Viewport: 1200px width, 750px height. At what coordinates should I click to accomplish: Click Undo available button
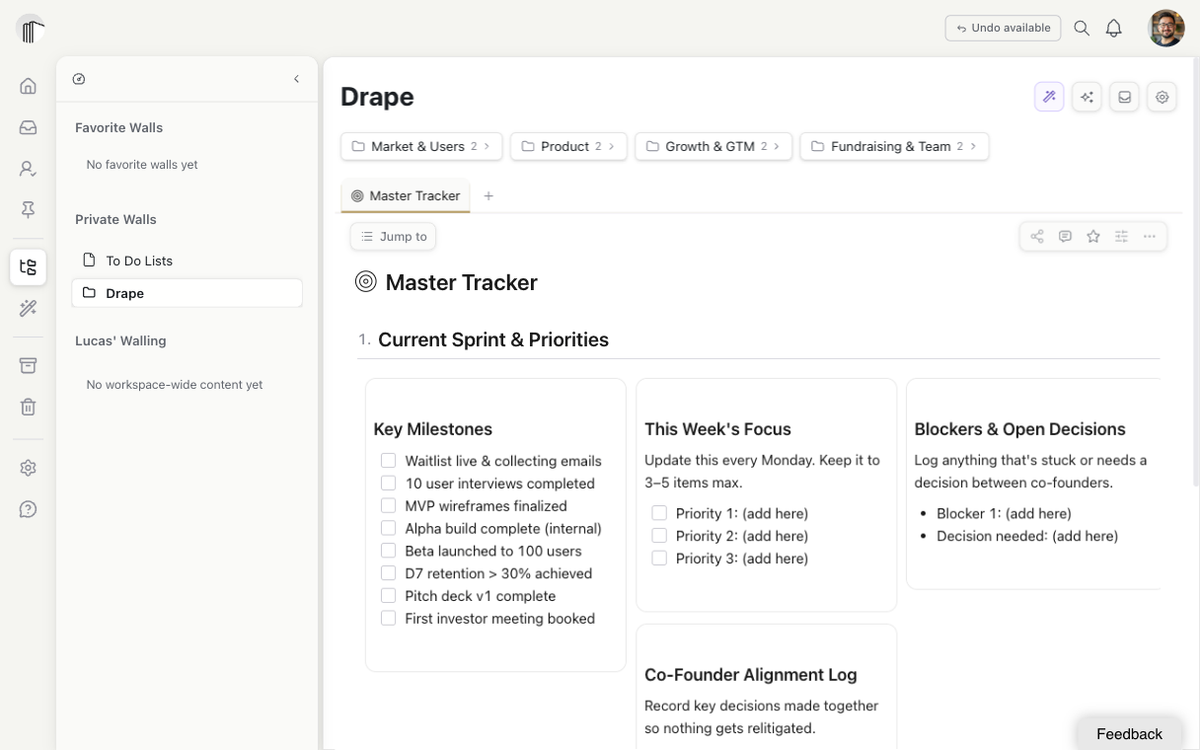pyautogui.click(x=1003, y=28)
